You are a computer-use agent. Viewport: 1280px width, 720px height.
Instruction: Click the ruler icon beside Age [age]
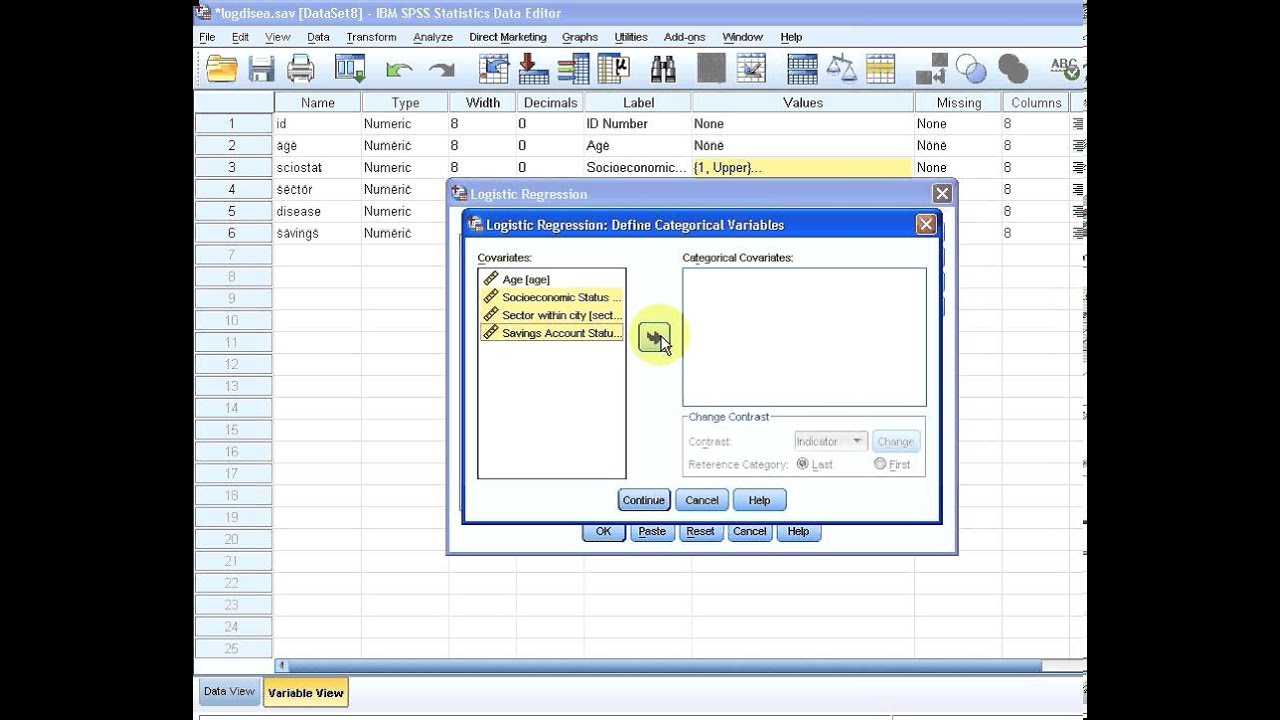pos(490,279)
